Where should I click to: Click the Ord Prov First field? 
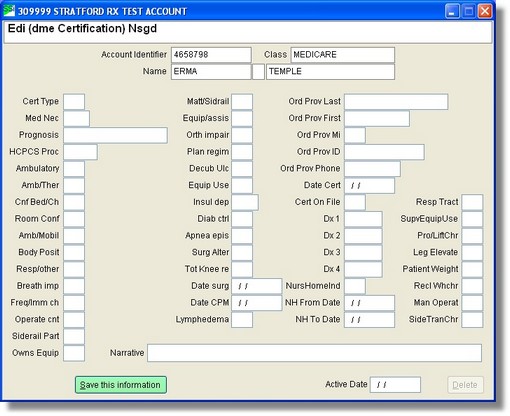click(x=377, y=118)
